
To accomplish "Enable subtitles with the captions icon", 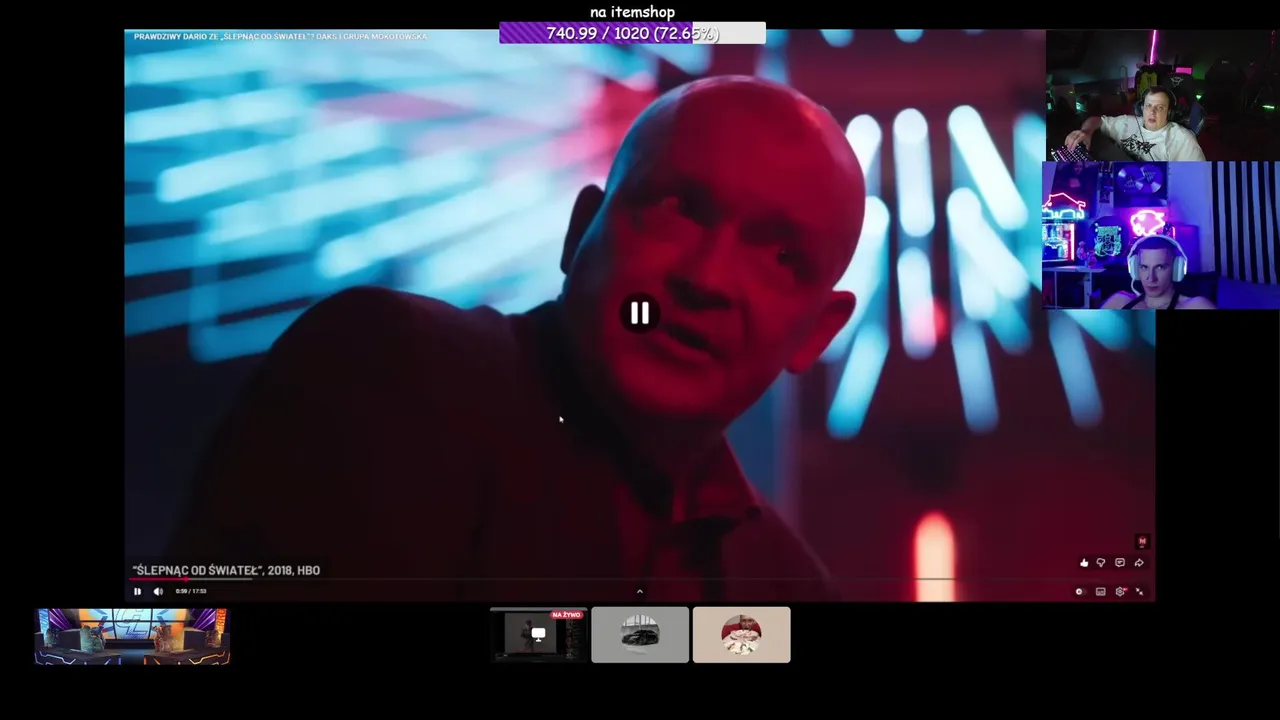I will [1100, 591].
